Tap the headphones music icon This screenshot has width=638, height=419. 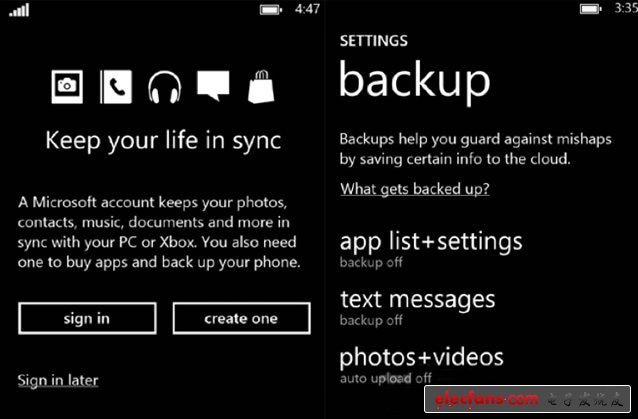pyautogui.click(x=164, y=87)
